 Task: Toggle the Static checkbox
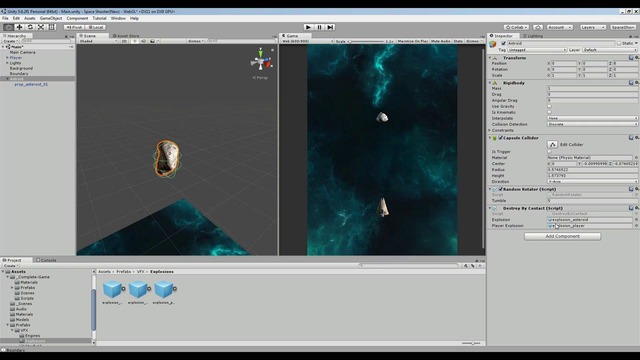coord(619,43)
